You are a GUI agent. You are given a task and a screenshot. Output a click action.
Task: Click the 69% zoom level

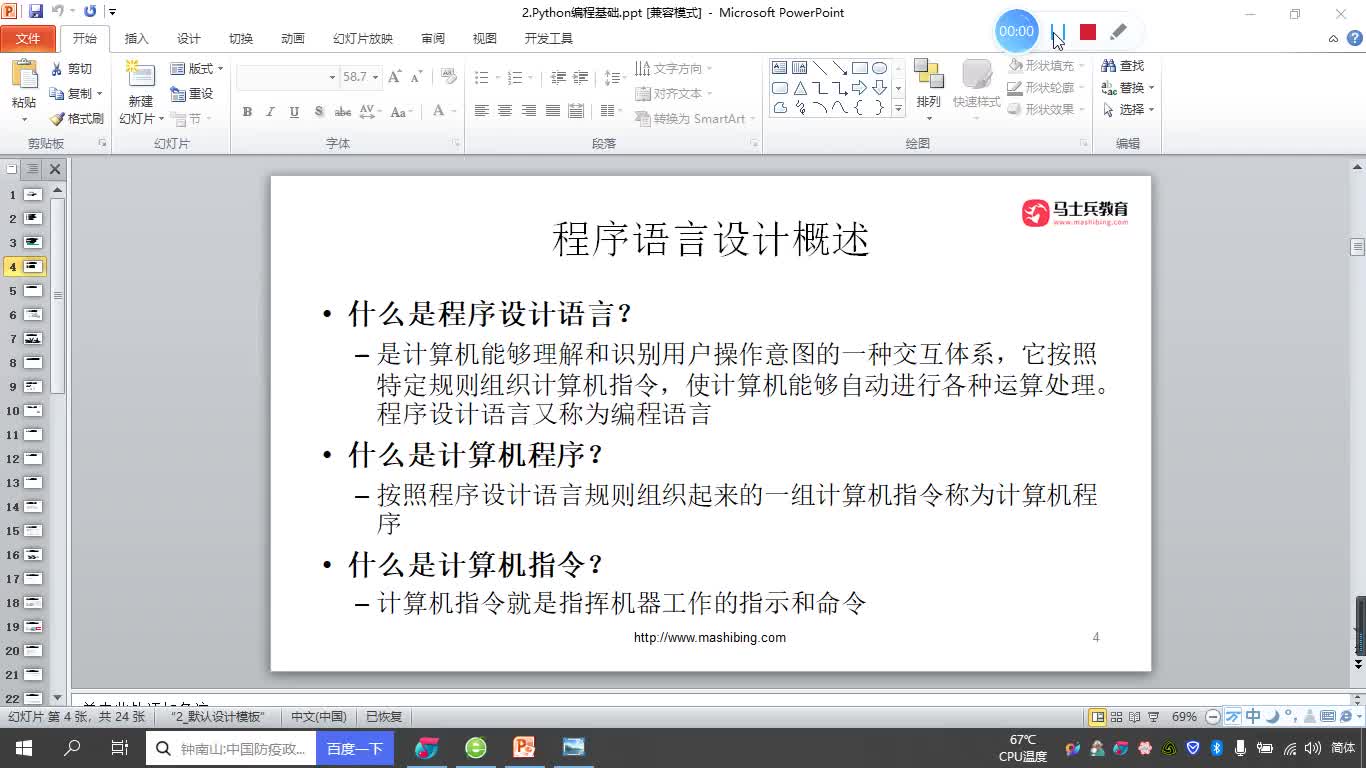[1184, 717]
